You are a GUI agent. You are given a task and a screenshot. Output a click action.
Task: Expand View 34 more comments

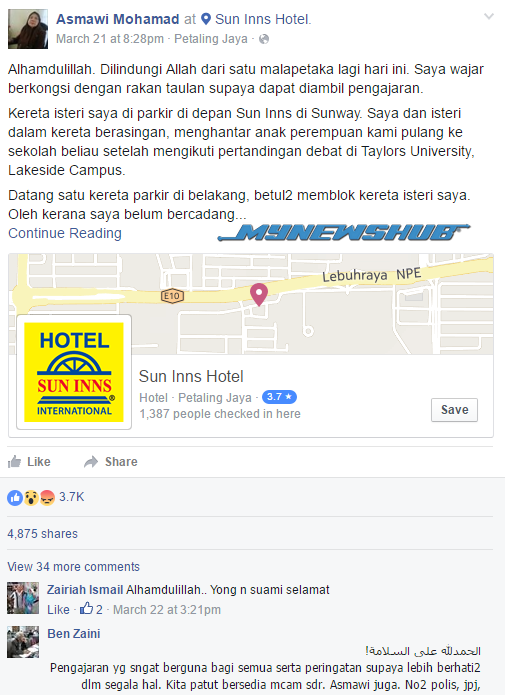(x=74, y=567)
